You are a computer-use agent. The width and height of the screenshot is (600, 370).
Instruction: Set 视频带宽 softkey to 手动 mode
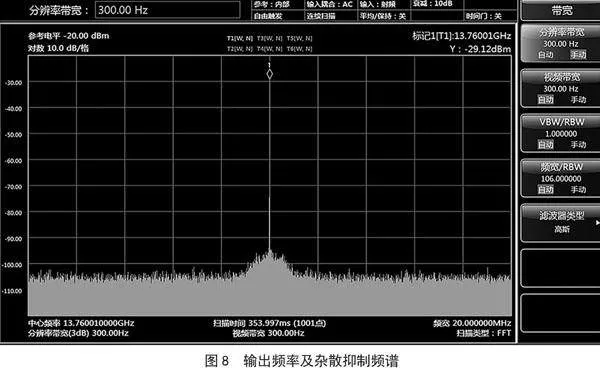click(x=578, y=99)
